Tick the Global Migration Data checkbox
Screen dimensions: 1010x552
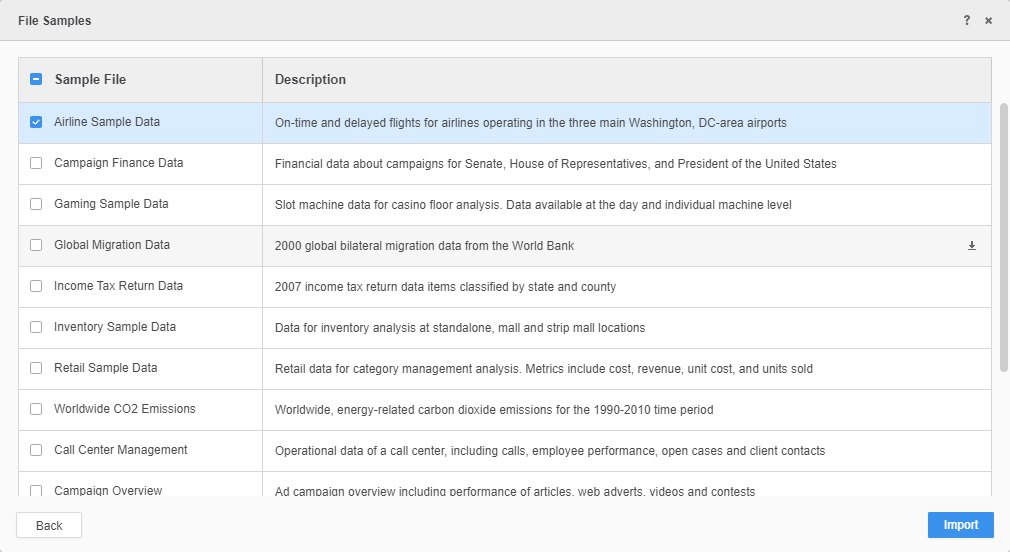[36, 245]
